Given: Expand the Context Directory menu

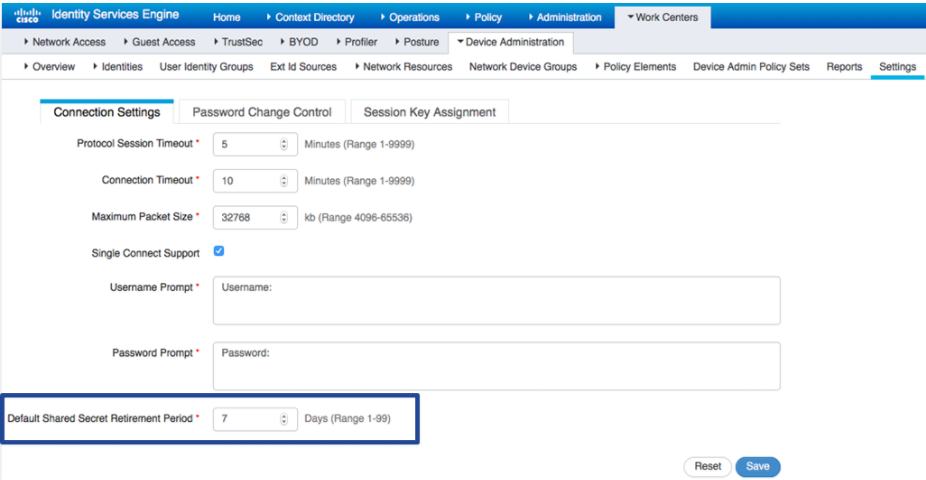Looking at the screenshot, I should pyautogui.click(x=310, y=17).
